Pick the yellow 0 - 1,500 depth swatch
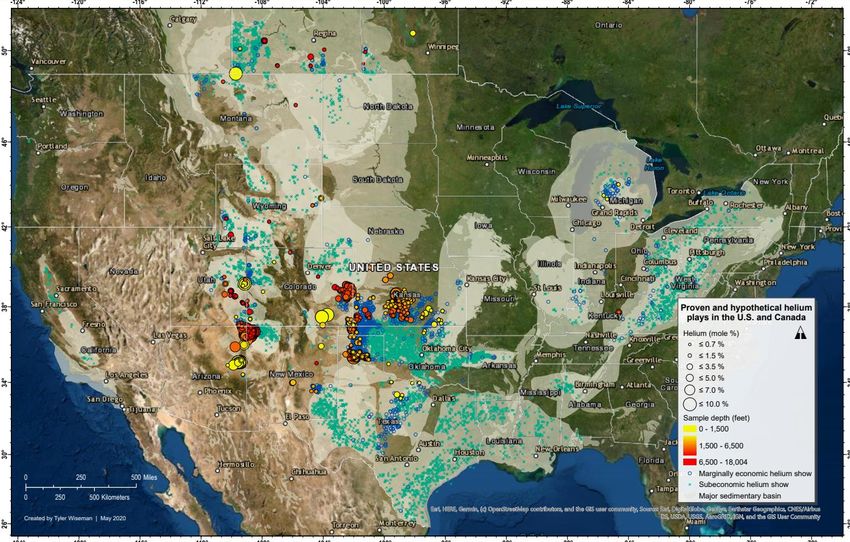850x542 pixels. (689, 429)
